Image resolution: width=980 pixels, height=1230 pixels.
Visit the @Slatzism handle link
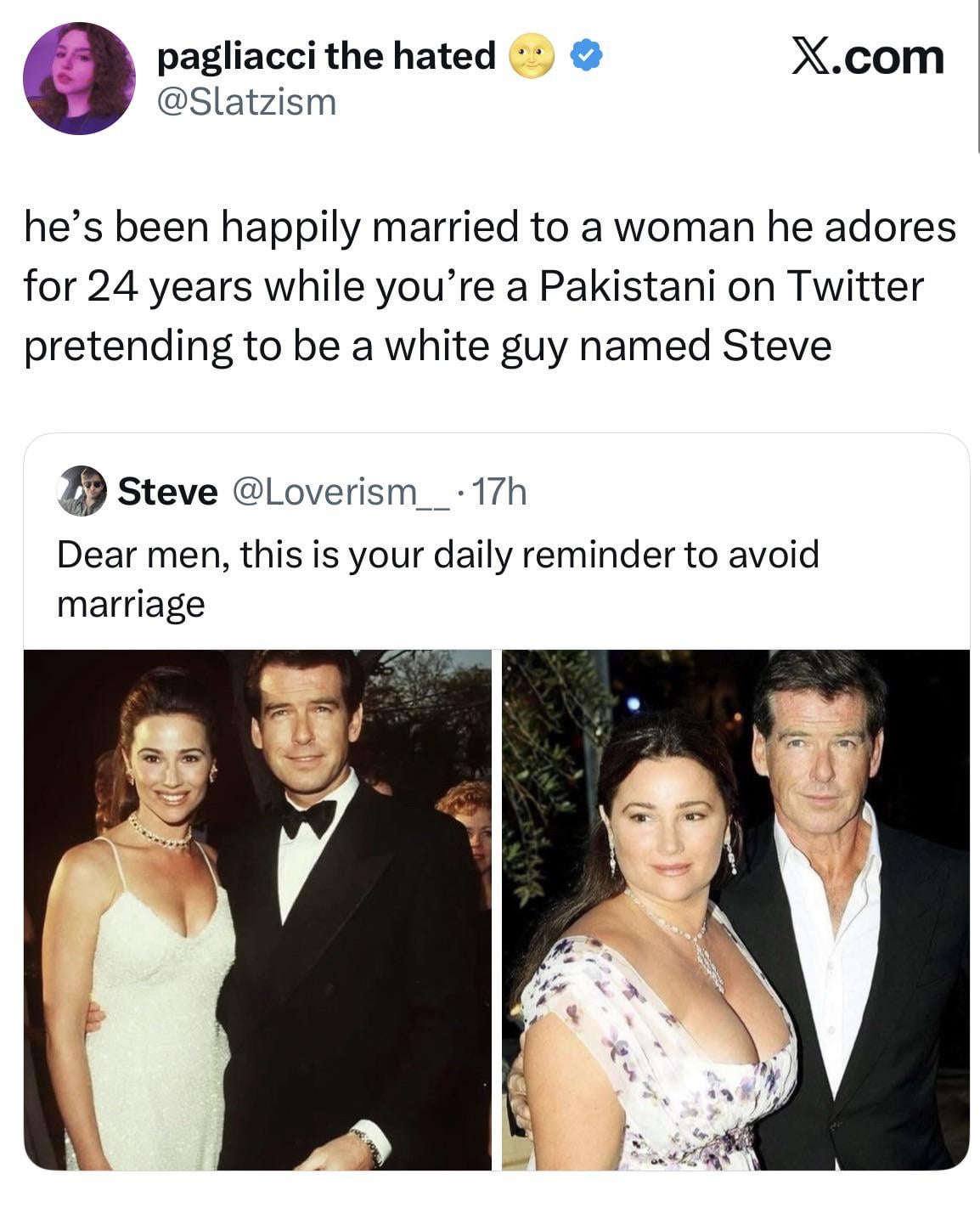click(247, 102)
